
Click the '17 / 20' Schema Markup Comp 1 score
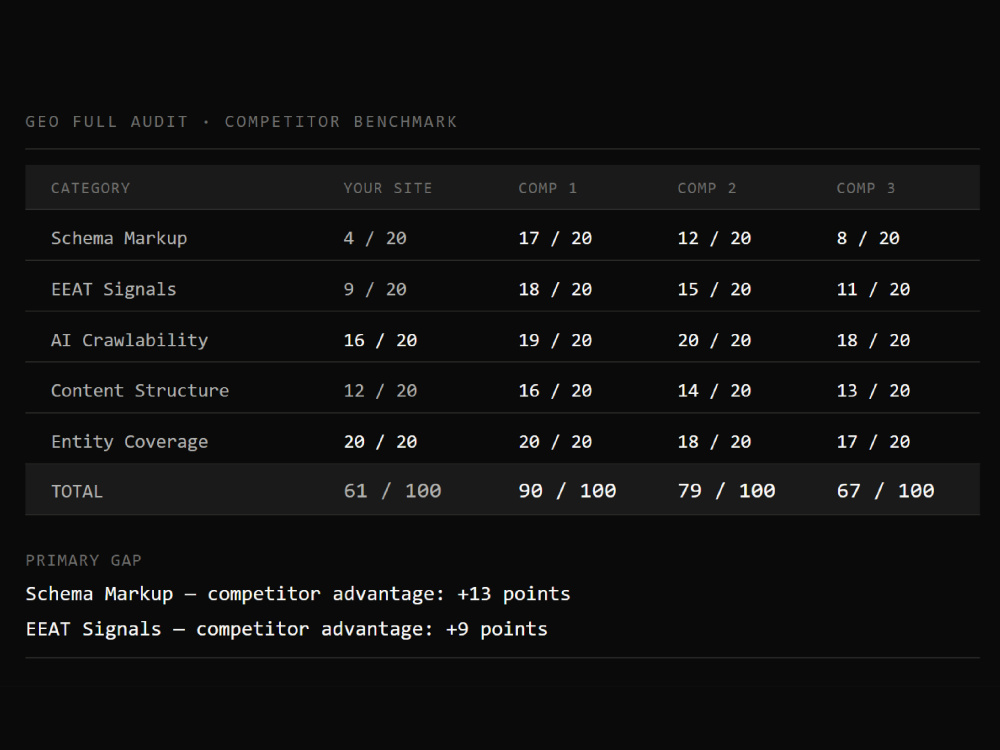coord(555,239)
